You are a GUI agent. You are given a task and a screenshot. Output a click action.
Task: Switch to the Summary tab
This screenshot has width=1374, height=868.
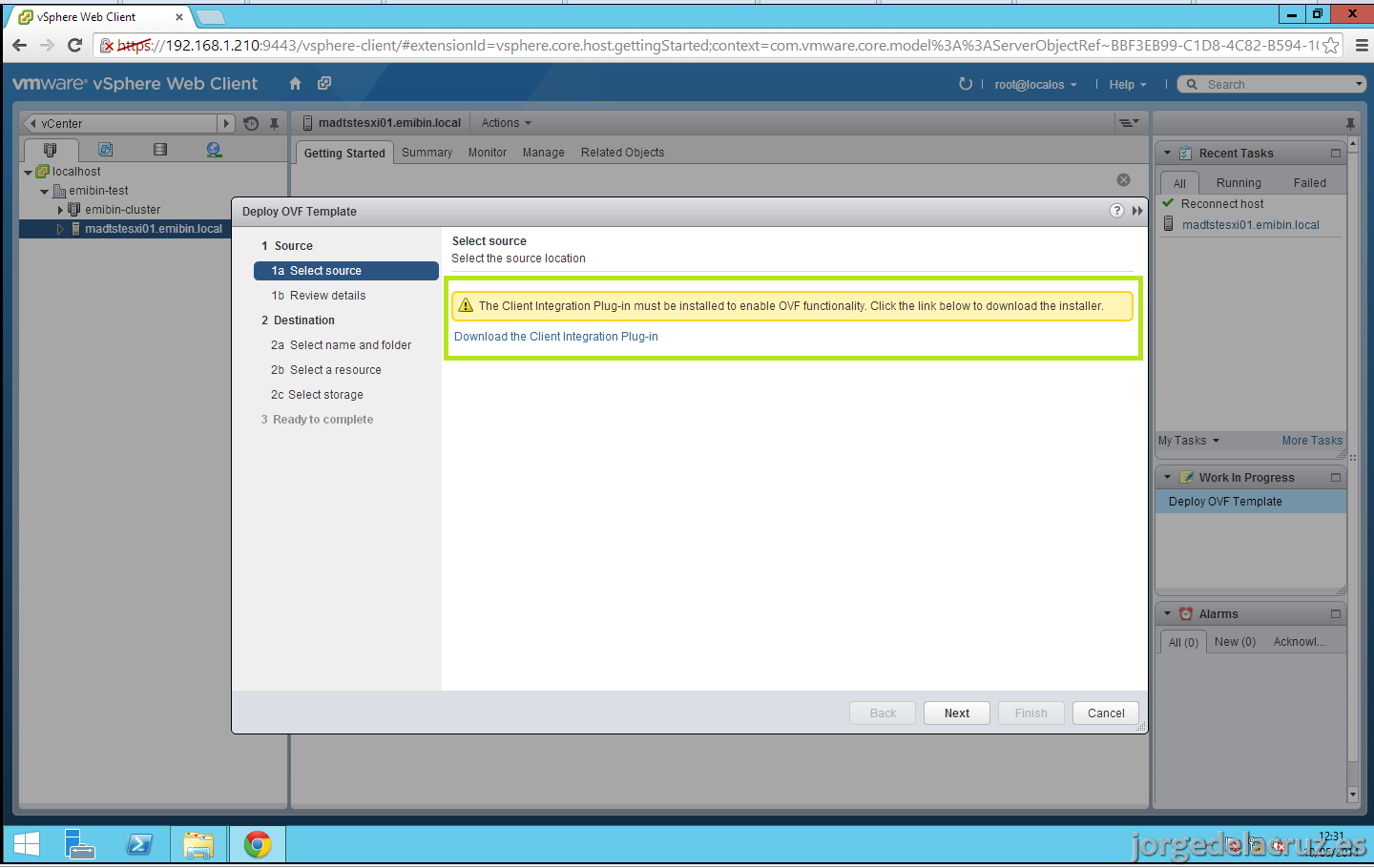427,153
